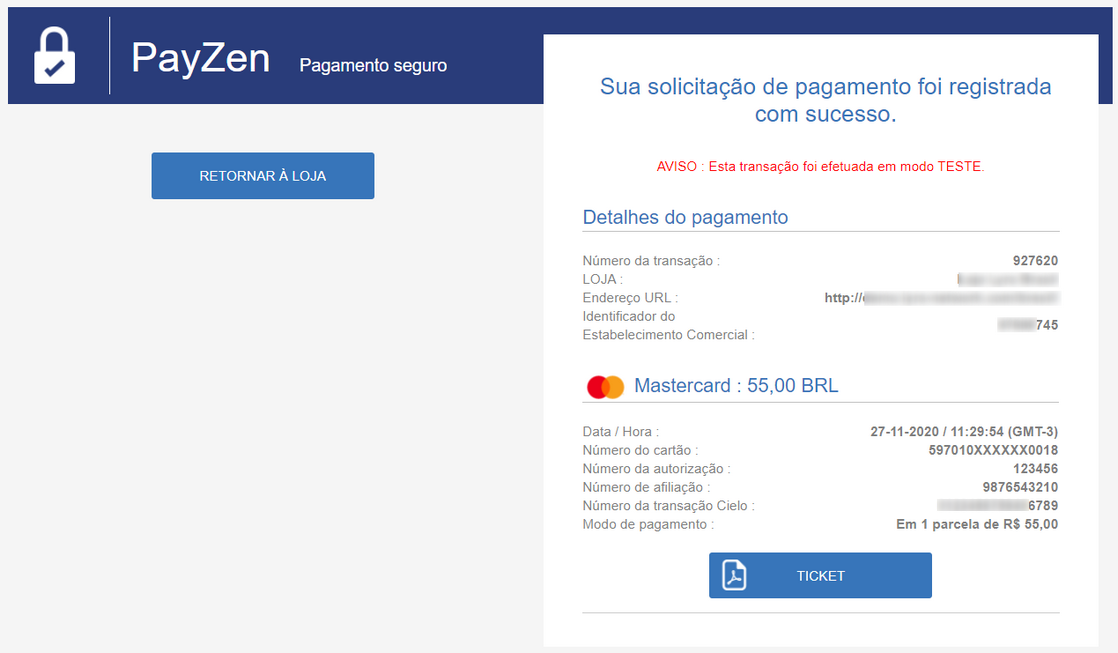The width and height of the screenshot is (1118, 653).
Task: Select Cielo transaction value ending 6789
Action: pos(998,506)
